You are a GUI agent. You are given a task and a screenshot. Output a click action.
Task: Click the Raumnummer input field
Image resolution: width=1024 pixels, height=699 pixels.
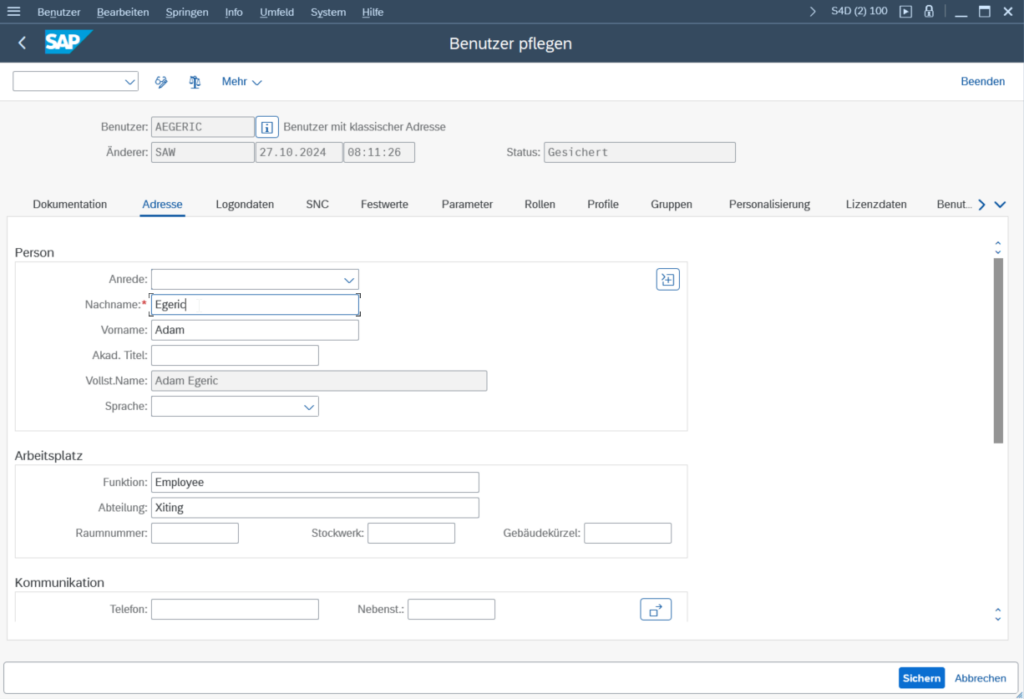(x=195, y=533)
